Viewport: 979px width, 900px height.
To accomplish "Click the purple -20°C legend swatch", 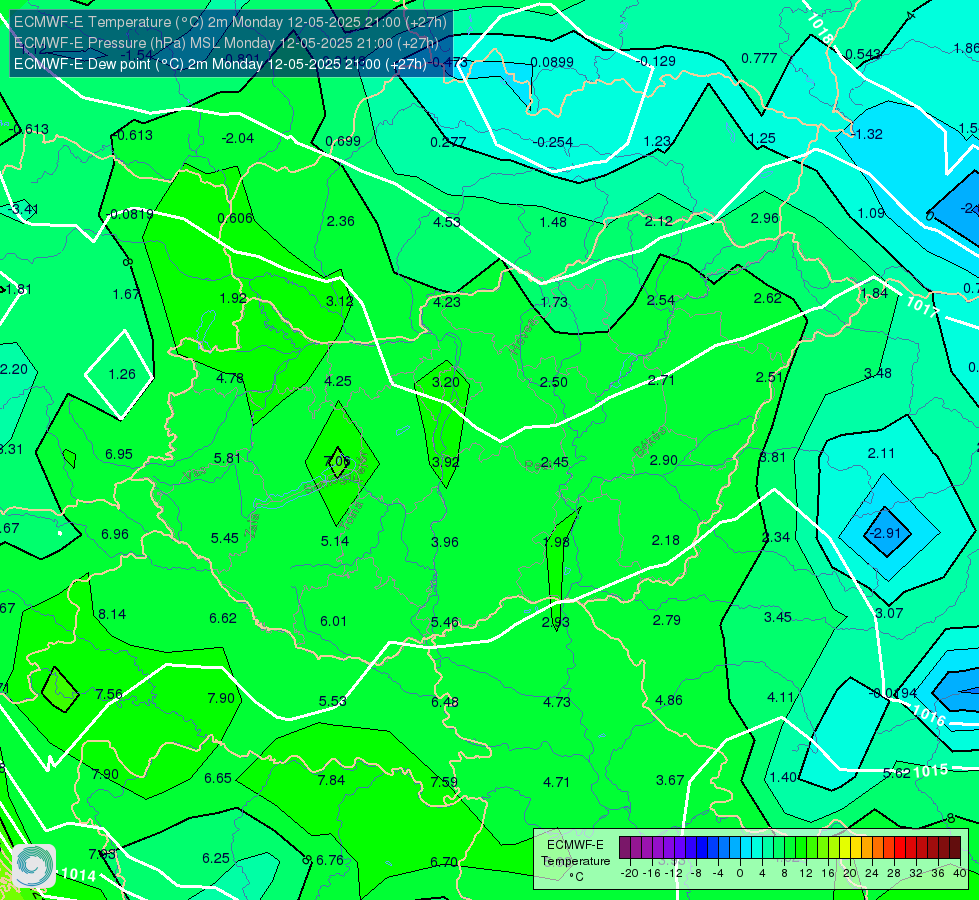I will (x=625, y=848).
